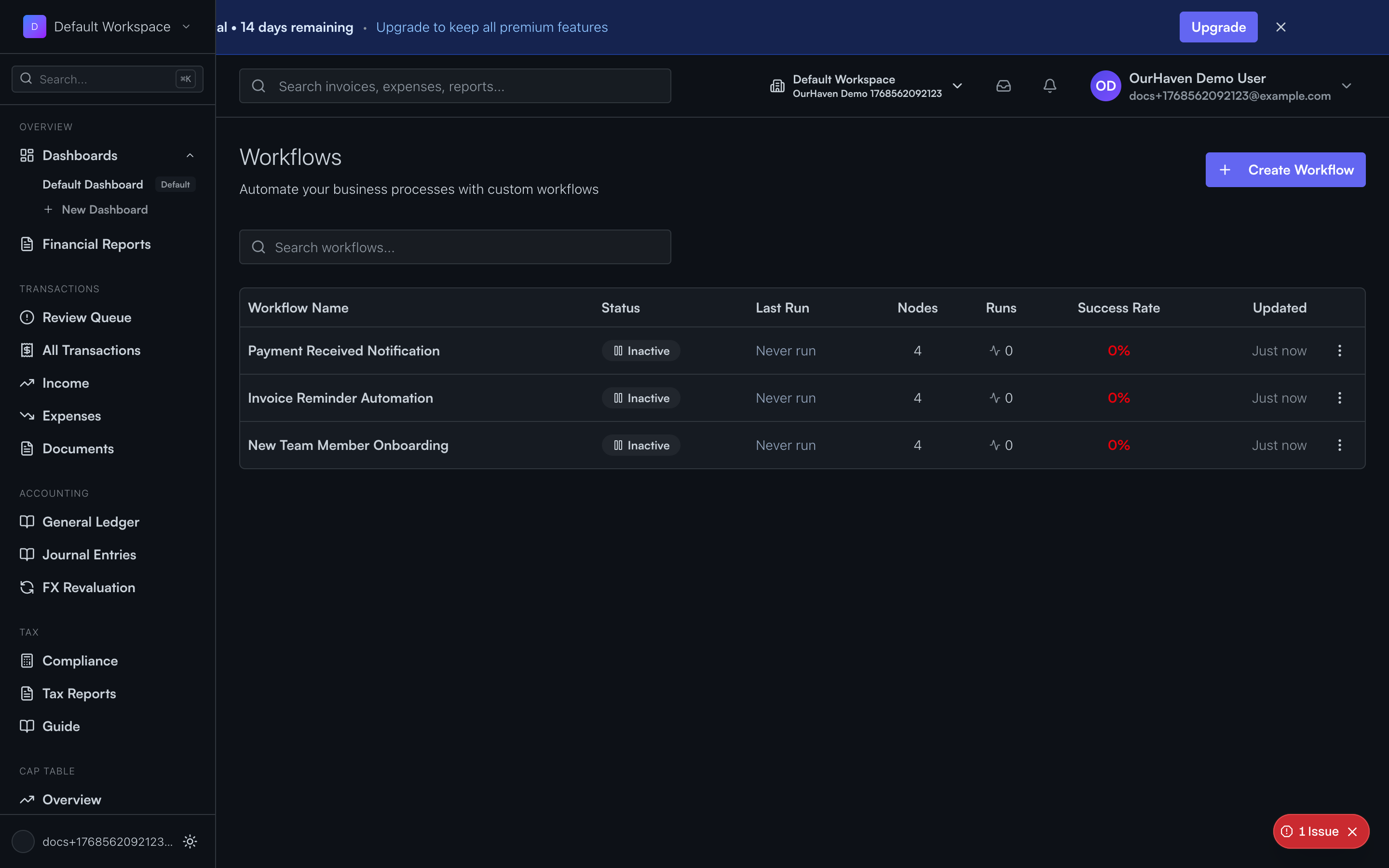Toggle Payment Received Notification workflow status
The width and height of the screenshot is (1389, 868).
point(640,350)
